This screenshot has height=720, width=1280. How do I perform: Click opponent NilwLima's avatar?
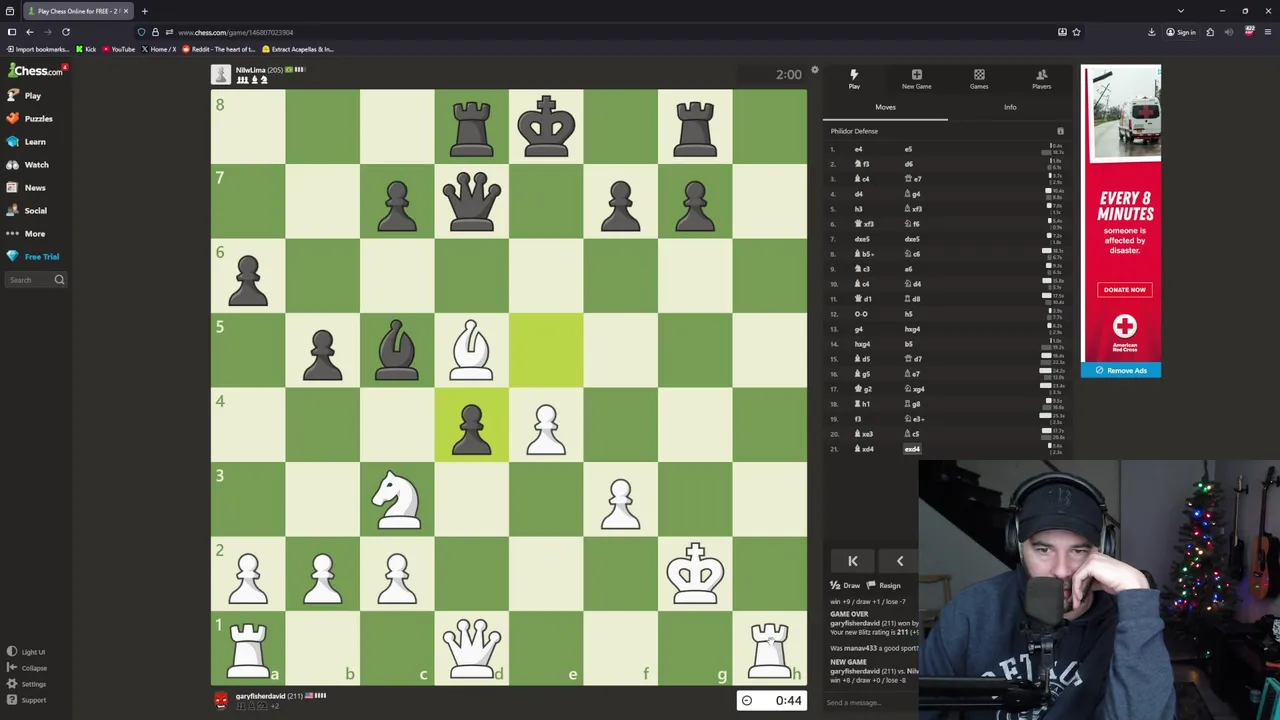[221, 75]
